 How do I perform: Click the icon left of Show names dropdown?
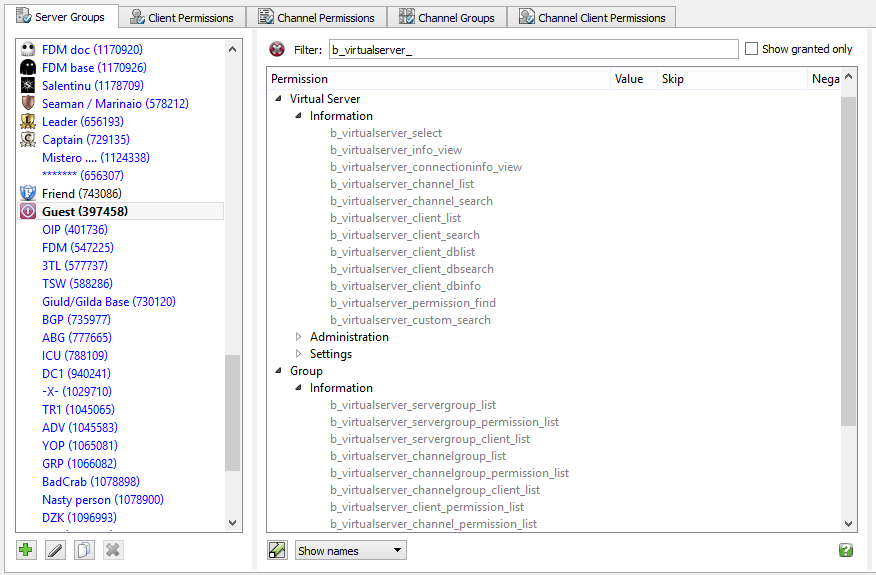point(278,550)
